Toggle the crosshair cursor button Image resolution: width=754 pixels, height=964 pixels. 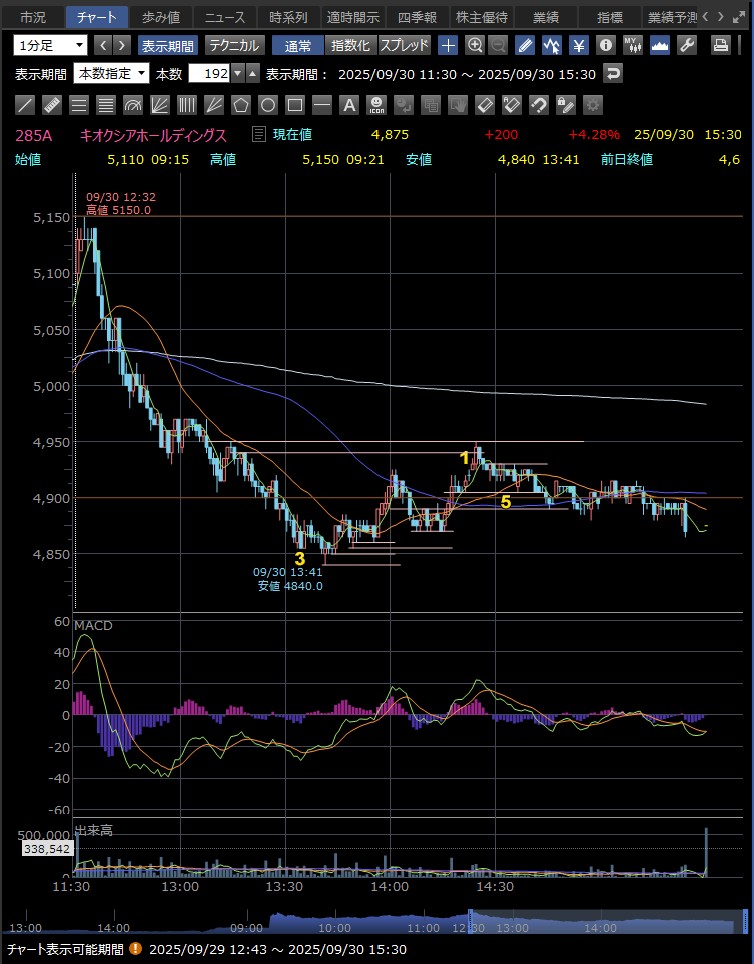[449, 45]
